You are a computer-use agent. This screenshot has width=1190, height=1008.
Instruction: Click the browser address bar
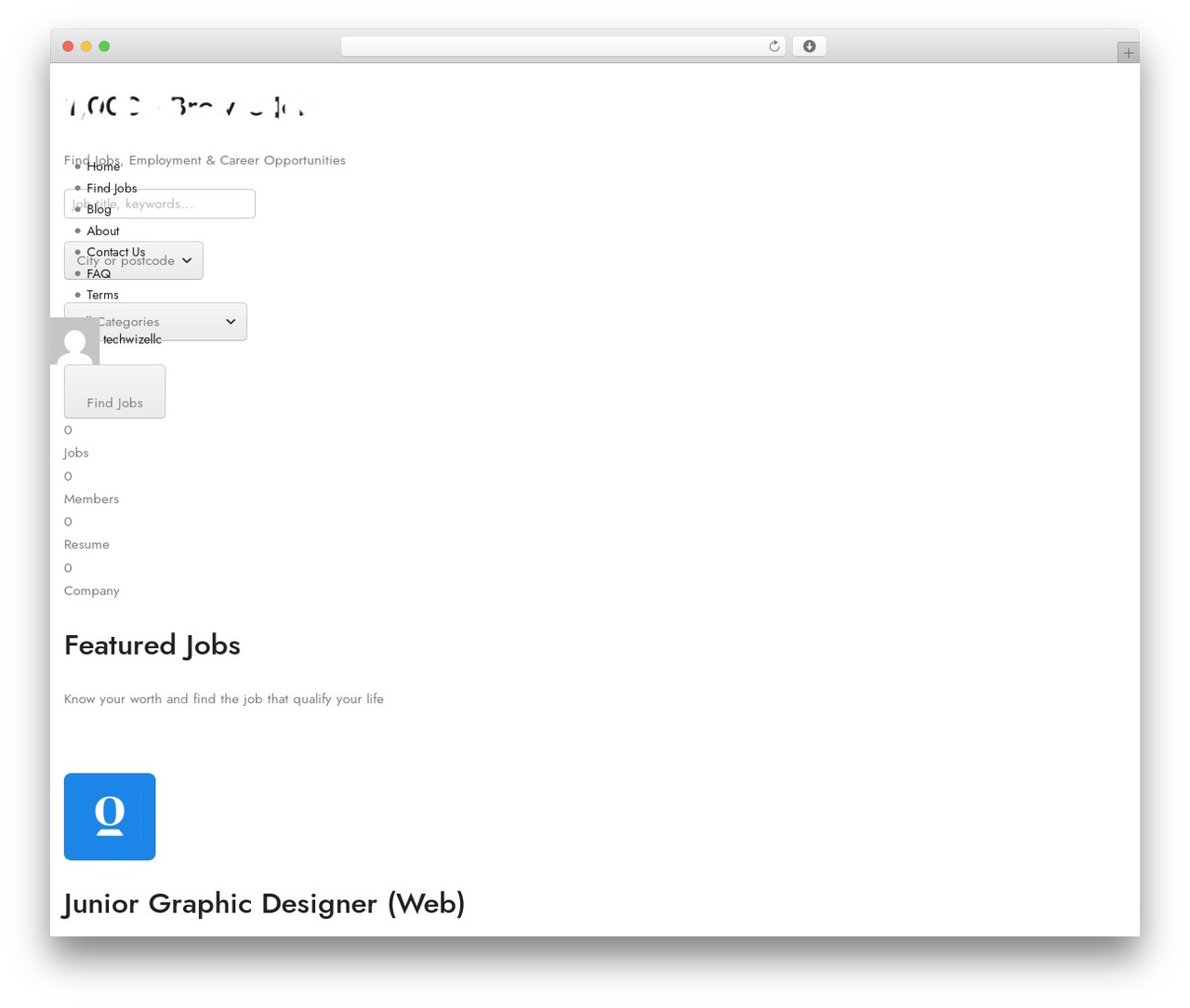(562, 46)
